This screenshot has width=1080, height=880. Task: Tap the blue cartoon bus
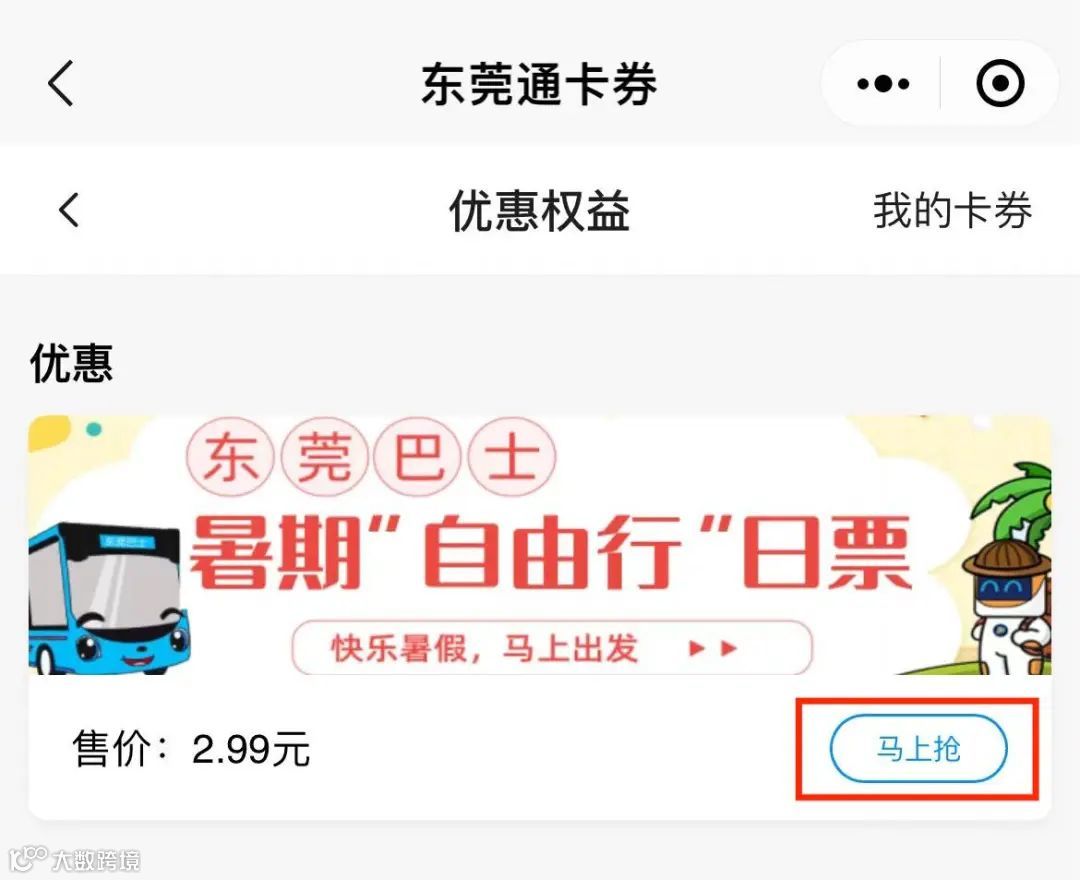pos(109,598)
